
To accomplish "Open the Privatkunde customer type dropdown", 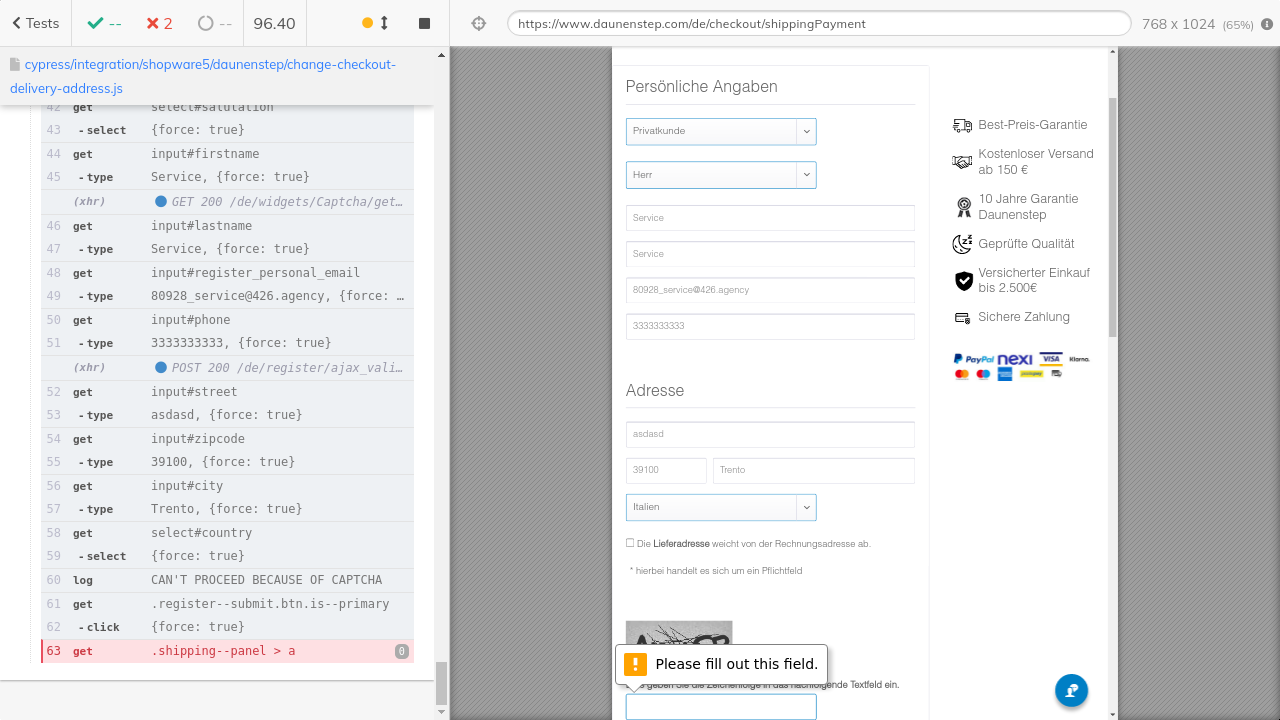I will tap(720, 131).
